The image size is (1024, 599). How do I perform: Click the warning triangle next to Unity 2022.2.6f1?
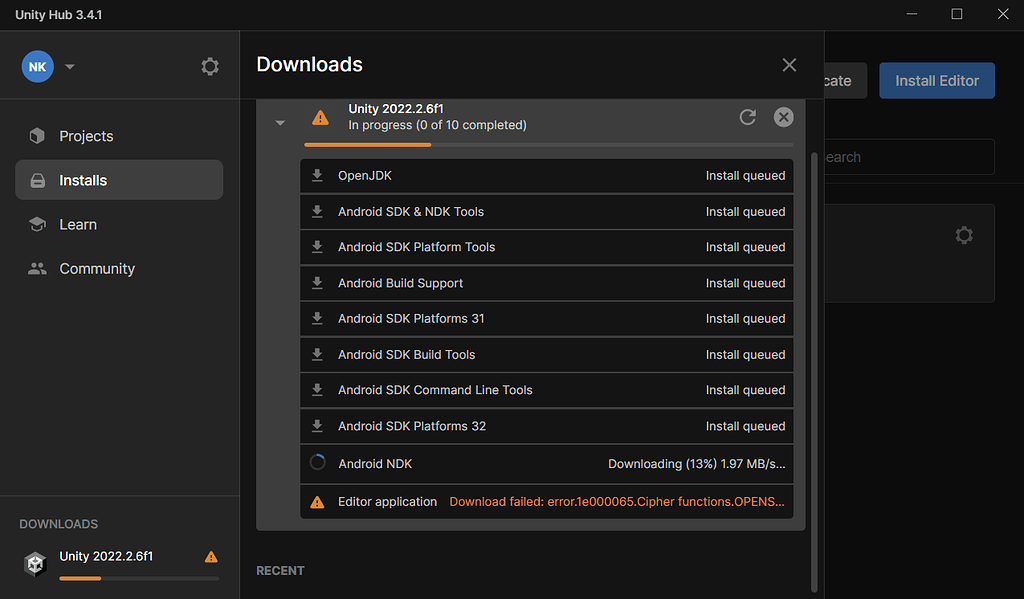[320, 117]
